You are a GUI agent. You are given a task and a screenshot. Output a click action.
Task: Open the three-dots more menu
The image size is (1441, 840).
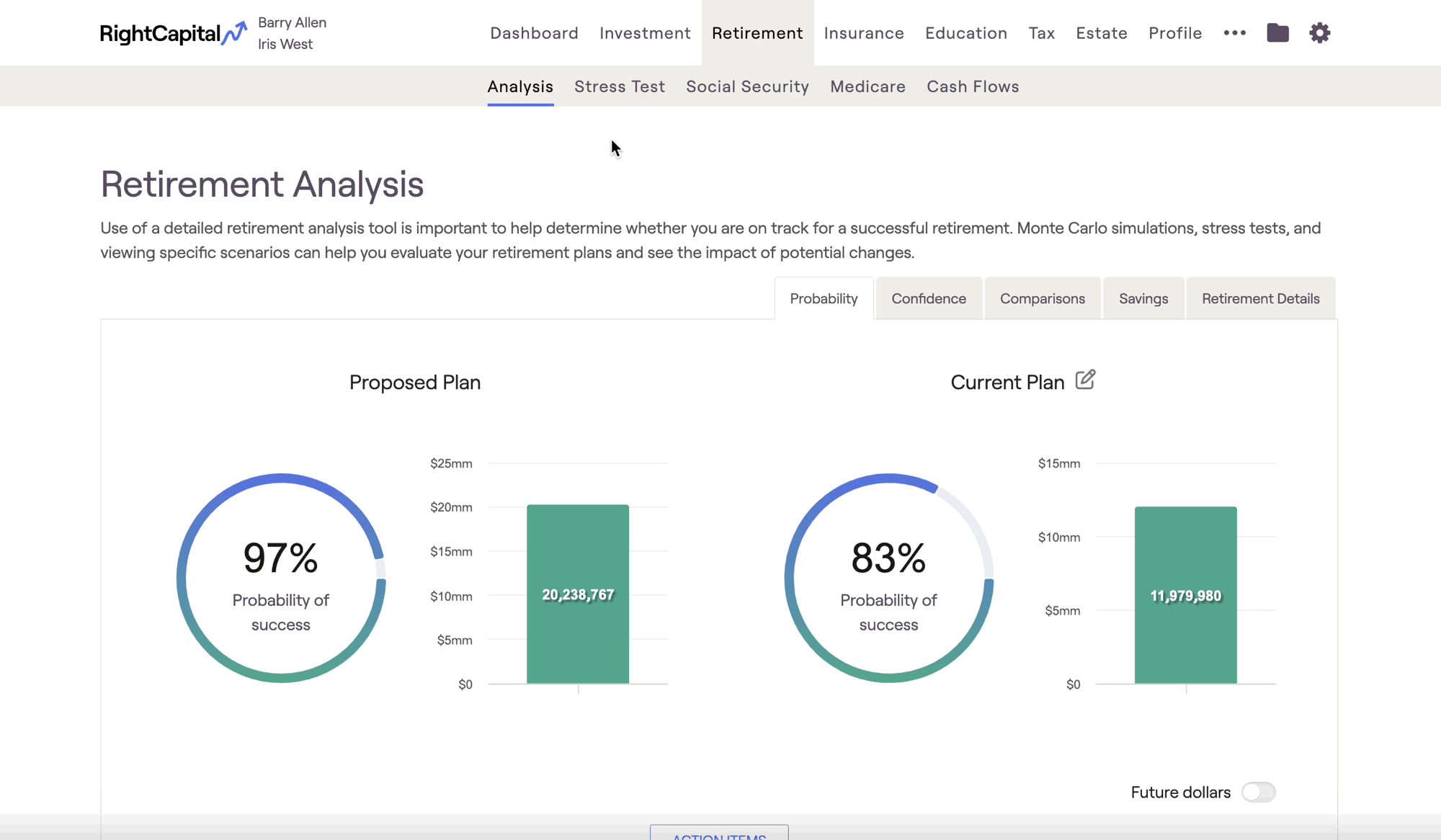[x=1234, y=33]
